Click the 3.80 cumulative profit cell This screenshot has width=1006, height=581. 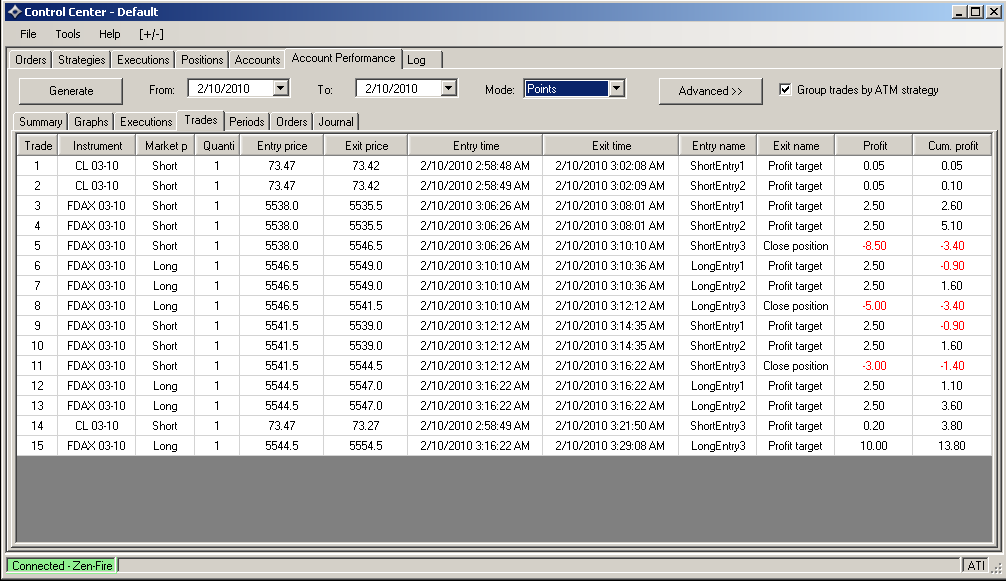coord(952,426)
